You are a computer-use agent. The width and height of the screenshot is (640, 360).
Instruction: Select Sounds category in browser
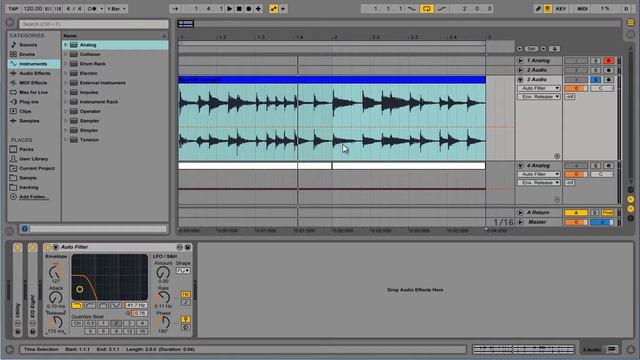[28, 45]
